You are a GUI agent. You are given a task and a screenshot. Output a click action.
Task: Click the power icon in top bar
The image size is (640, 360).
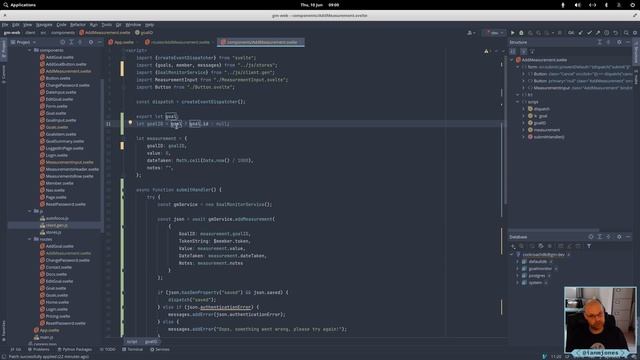633,5
